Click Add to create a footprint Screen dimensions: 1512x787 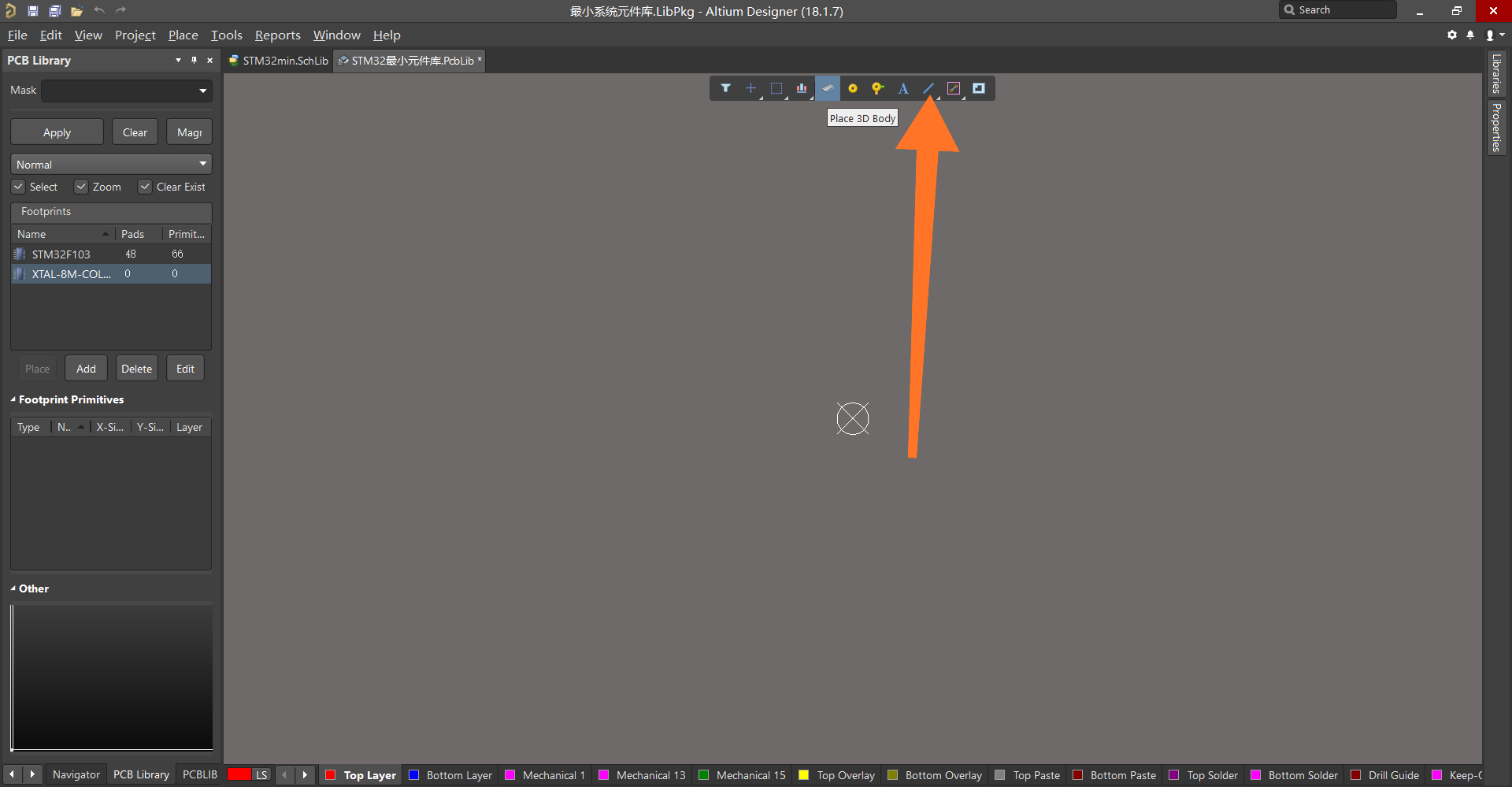[x=86, y=369]
